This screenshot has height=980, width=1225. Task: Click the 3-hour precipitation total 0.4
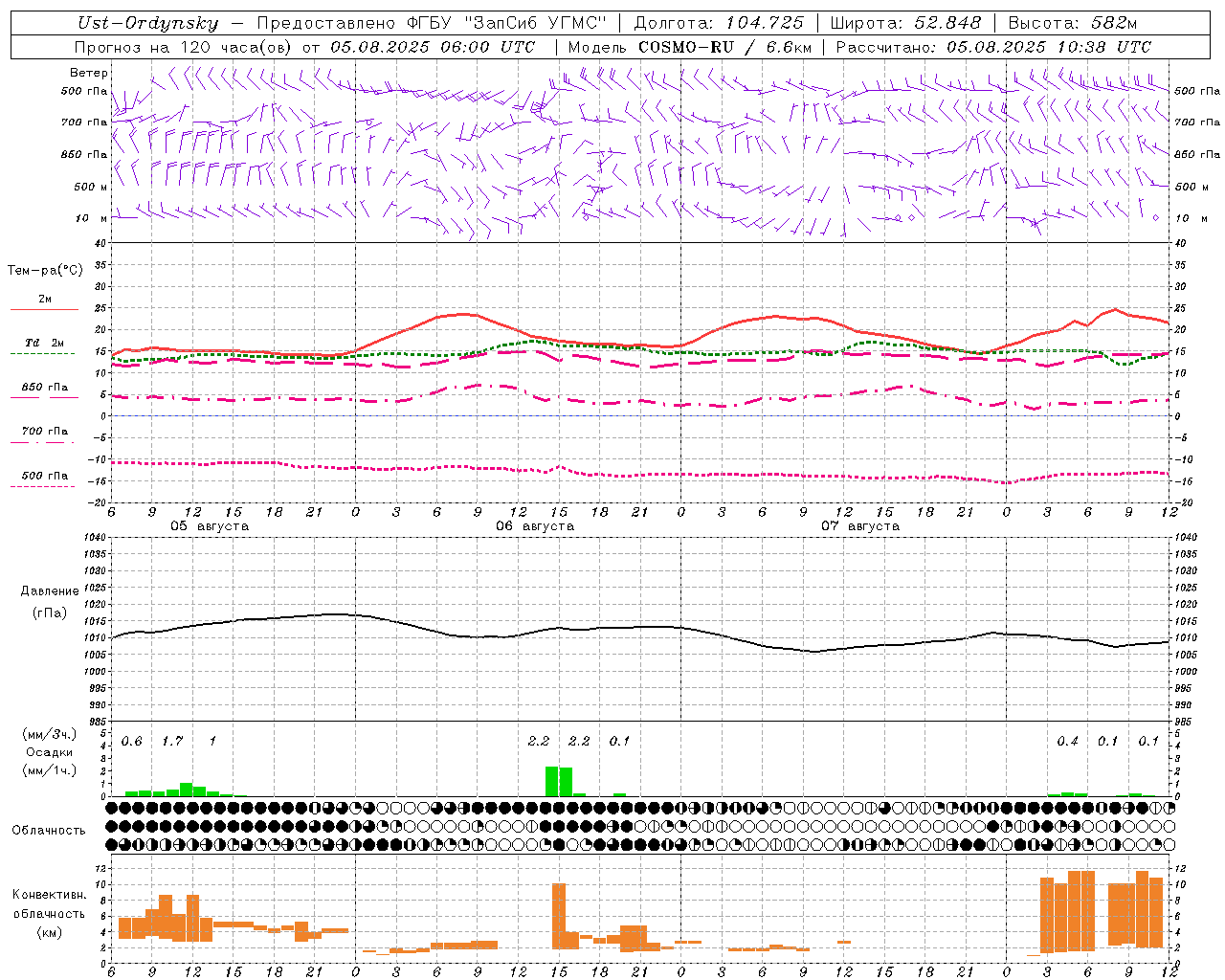coord(1067,742)
